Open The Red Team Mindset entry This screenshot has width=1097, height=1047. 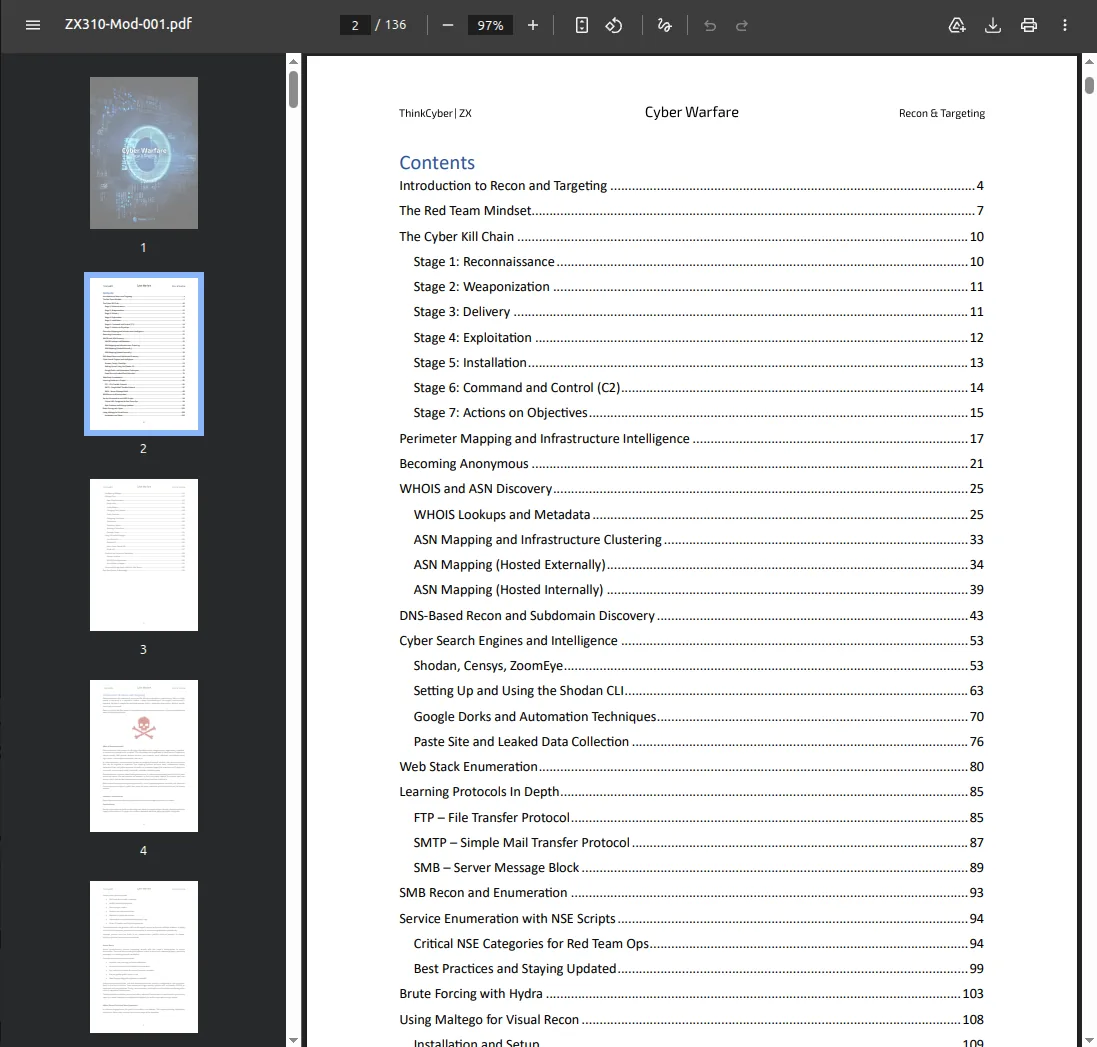[x=691, y=211]
